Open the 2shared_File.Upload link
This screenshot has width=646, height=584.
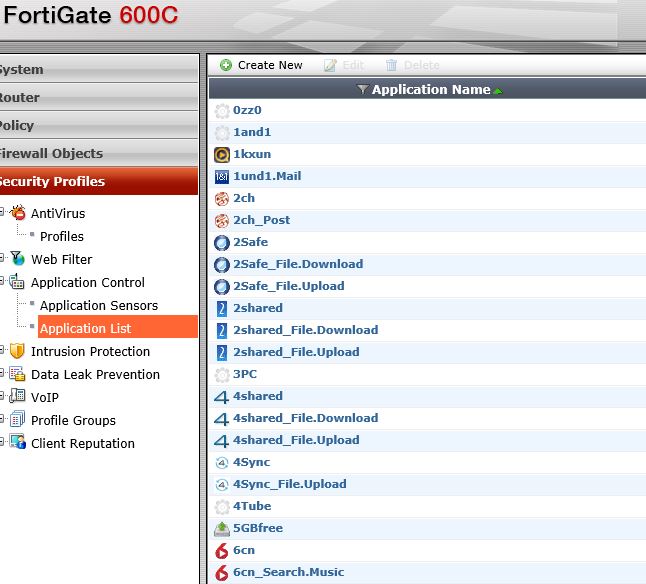[296, 352]
